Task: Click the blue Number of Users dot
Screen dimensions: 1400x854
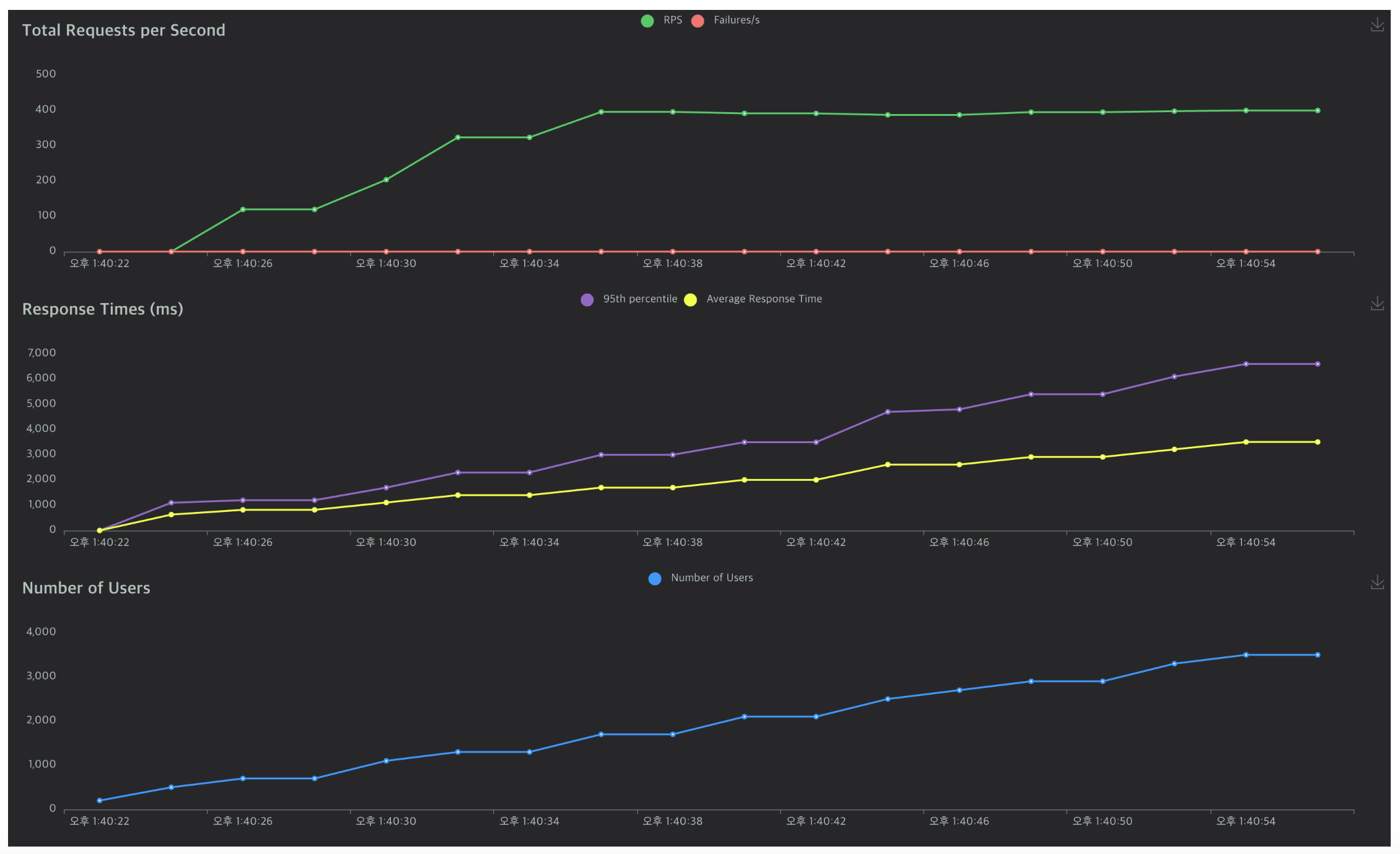Action: [x=655, y=579]
